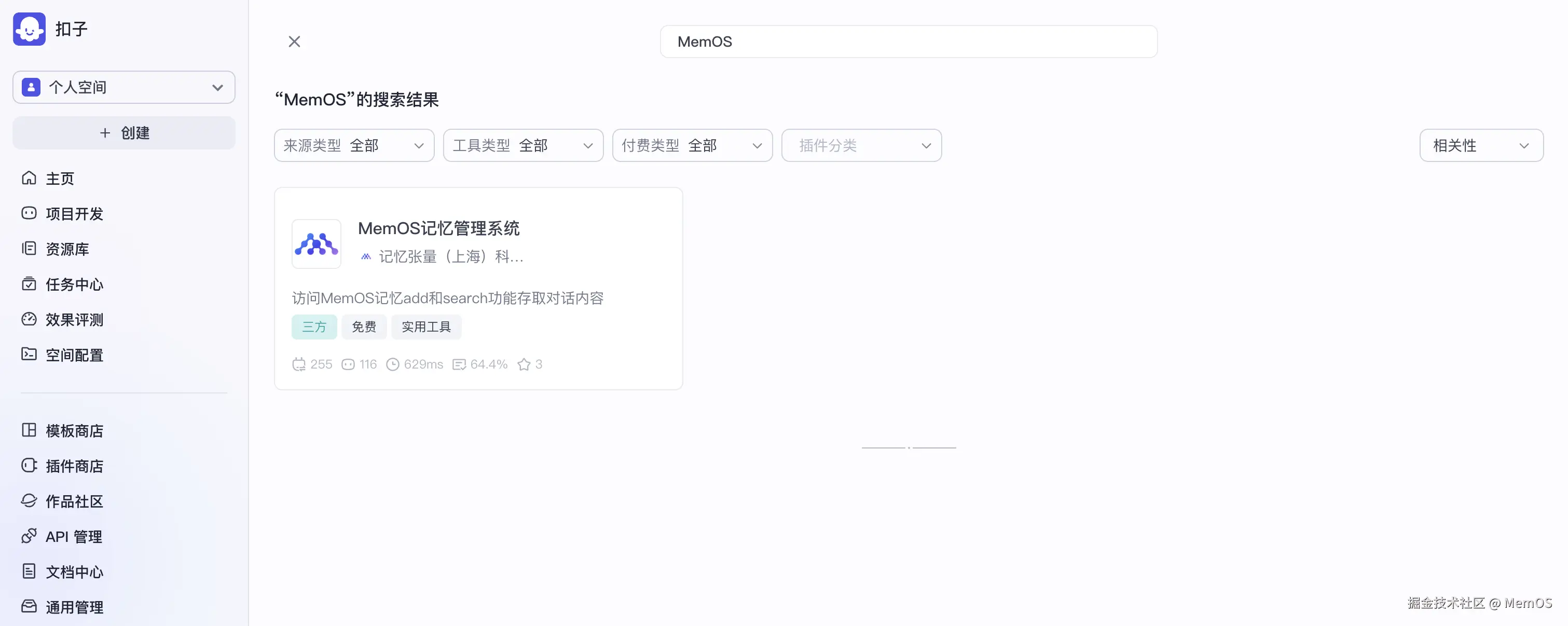1568x626 pixels.
Task: Open the 相关性 sort dropdown
Action: pos(1481,145)
